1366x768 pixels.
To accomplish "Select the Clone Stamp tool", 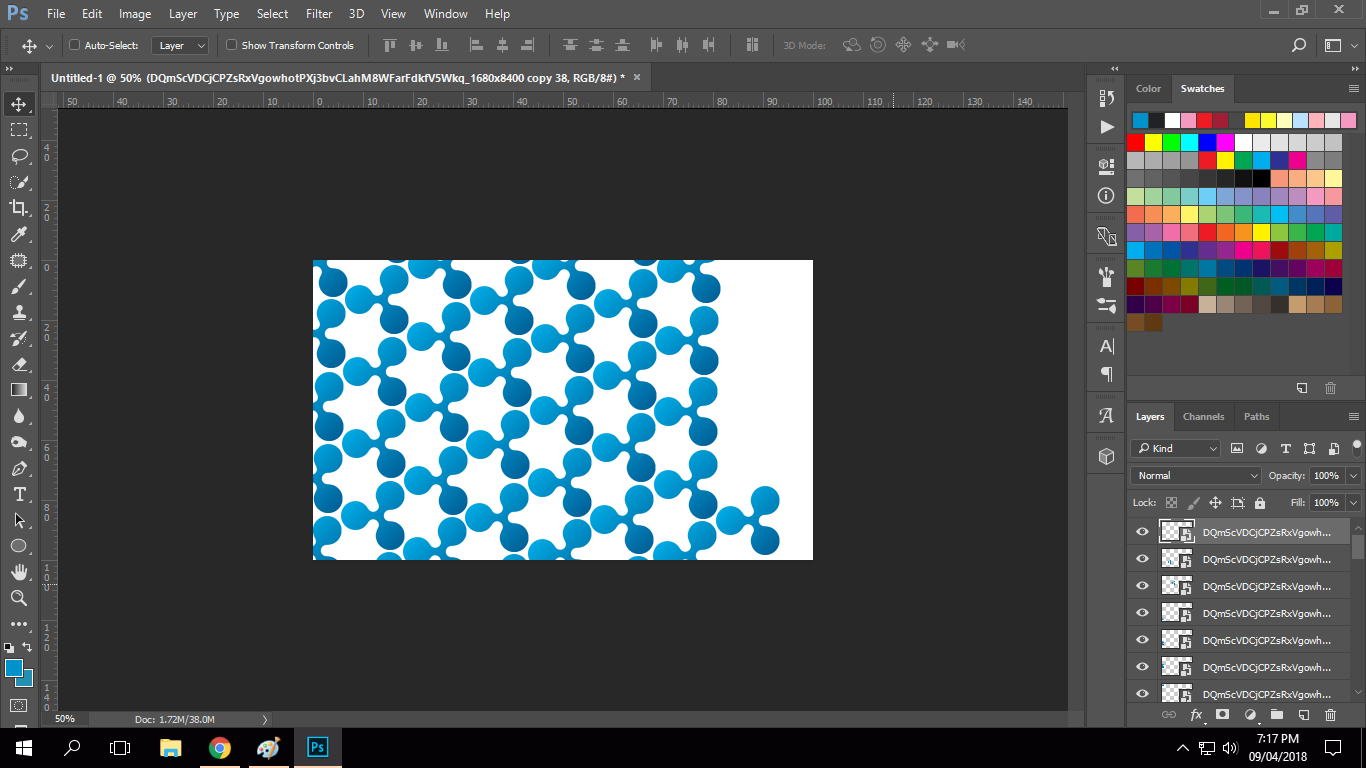I will pos(19,312).
